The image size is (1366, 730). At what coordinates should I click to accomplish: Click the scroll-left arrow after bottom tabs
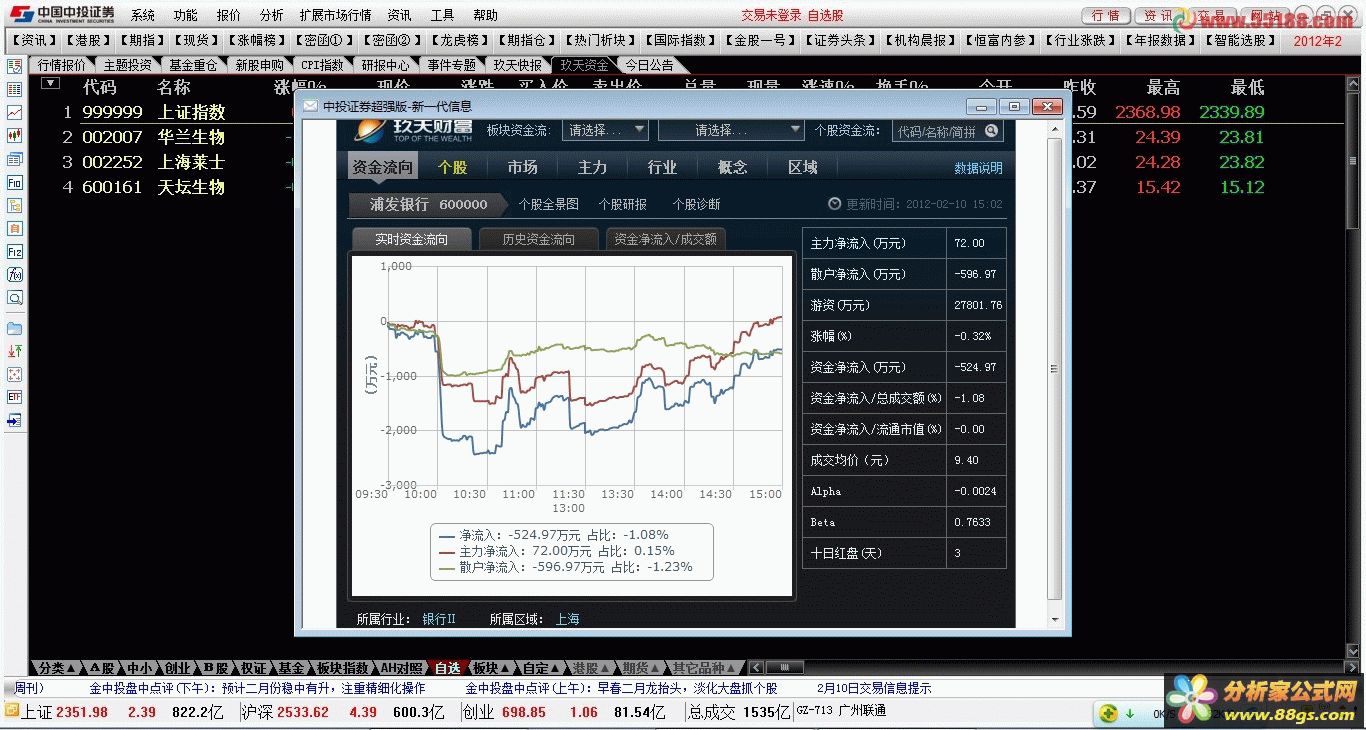click(x=756, y=668)
